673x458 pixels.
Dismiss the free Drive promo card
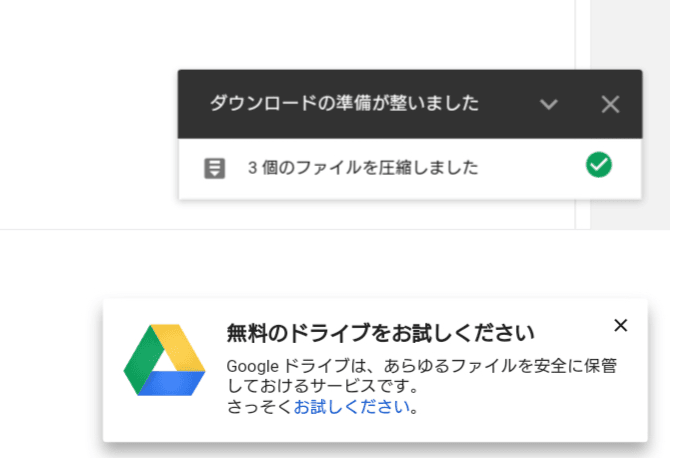coord(621,325)
